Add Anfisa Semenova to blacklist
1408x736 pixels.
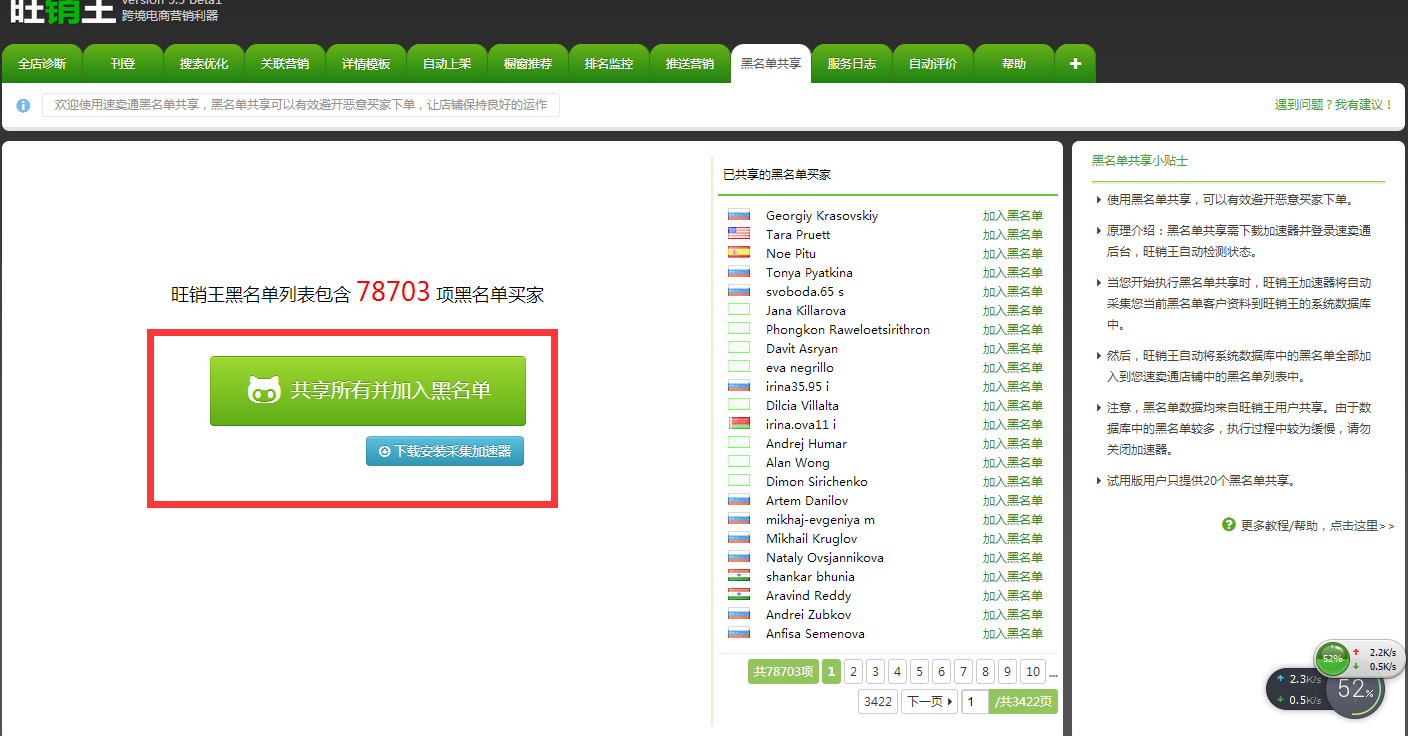pos(1012,633)
